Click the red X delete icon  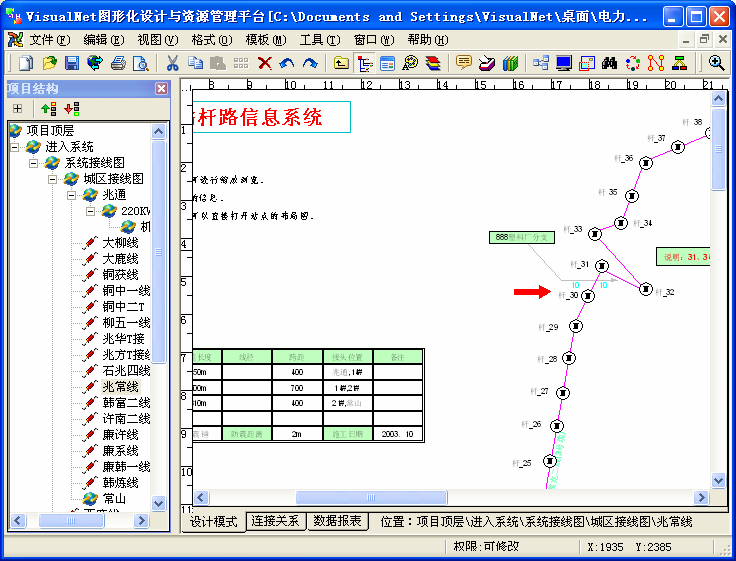click(x=264, y=63)
